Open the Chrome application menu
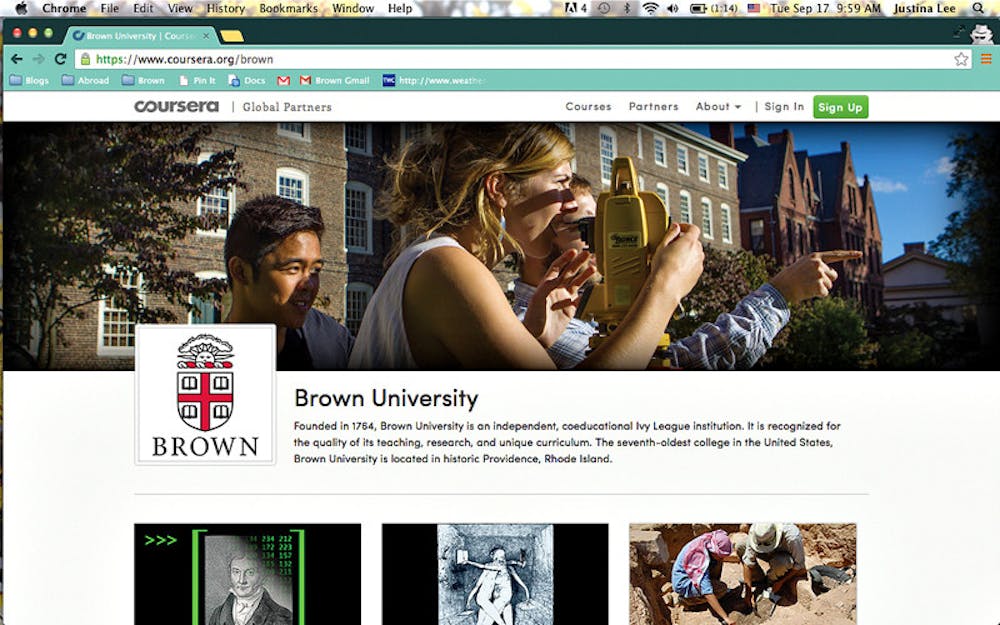The height and width of the screenshot is (625, 1000). (x=64, y=8)
